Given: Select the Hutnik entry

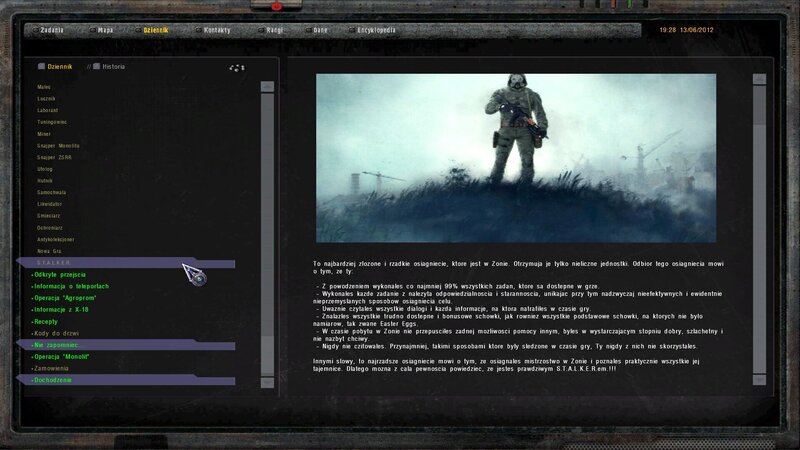Looking at the screenshot, I should pos(45,181).
